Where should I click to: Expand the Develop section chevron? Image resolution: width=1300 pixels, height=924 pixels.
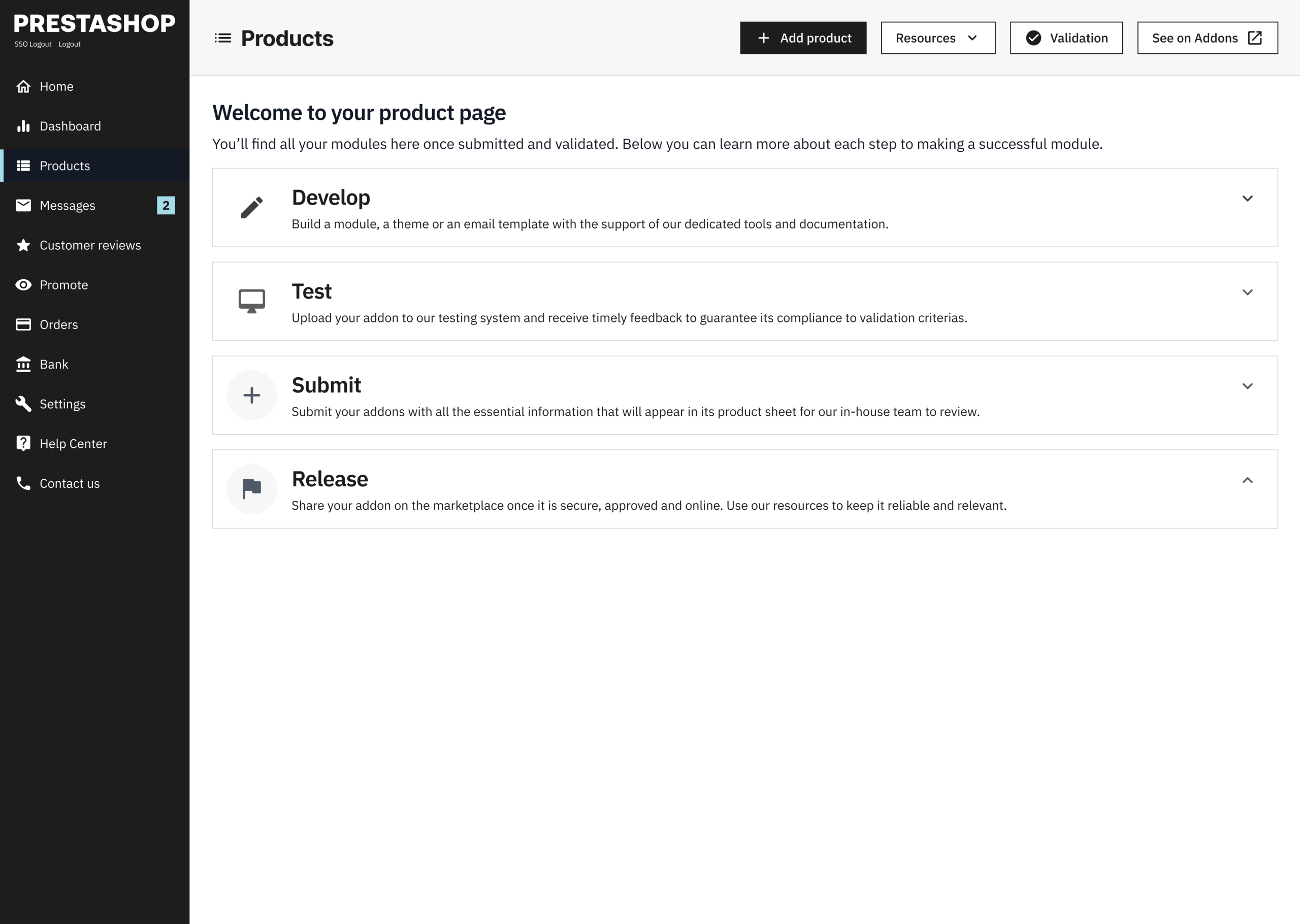click(1247, 199)
